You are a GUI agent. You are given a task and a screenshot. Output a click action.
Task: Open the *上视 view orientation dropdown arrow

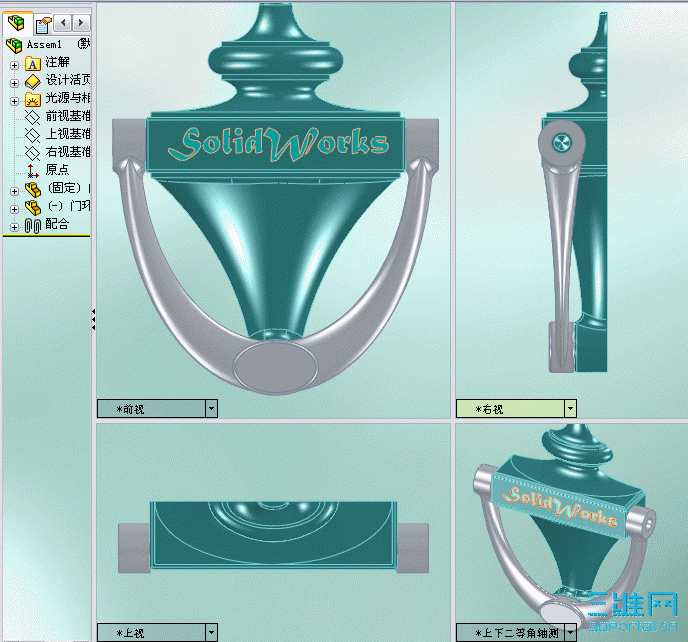pos(211,632)
